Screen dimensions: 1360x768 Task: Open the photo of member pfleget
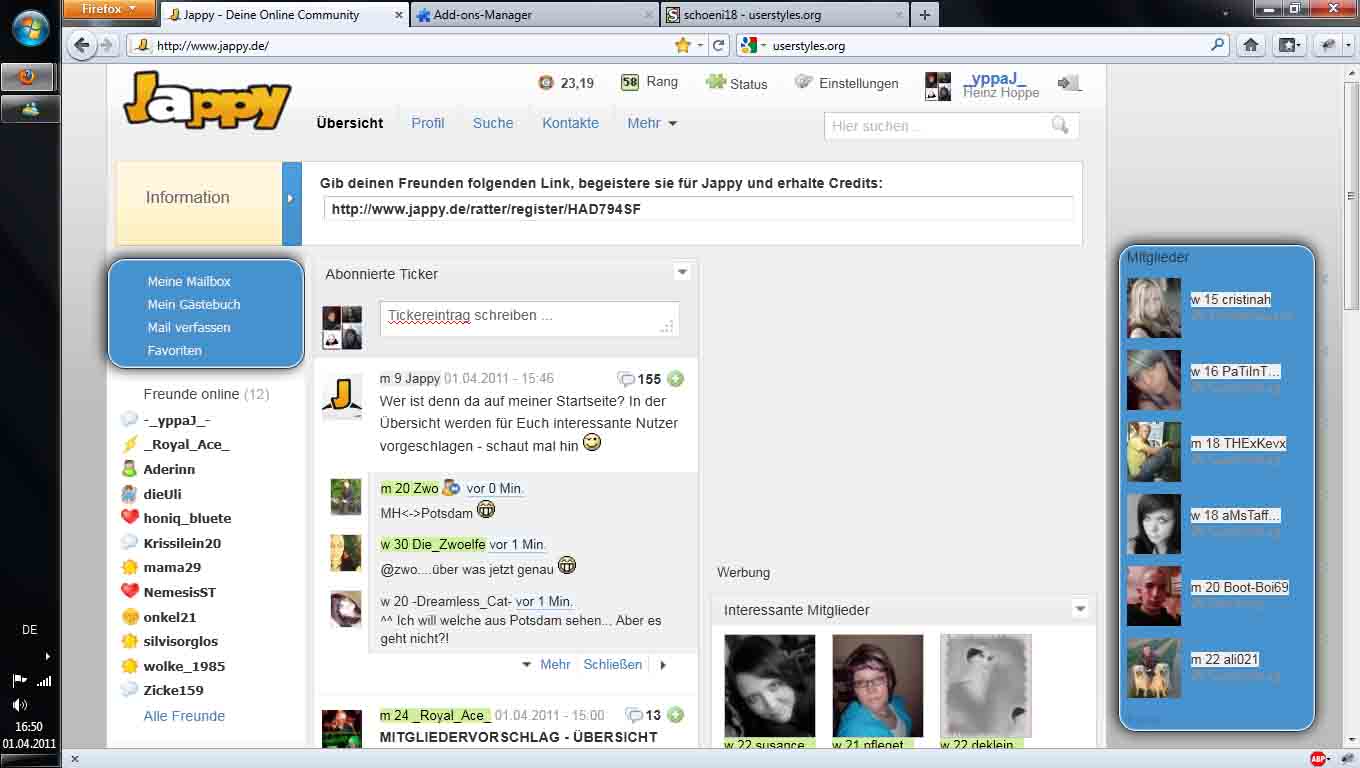tap(877, 686)
